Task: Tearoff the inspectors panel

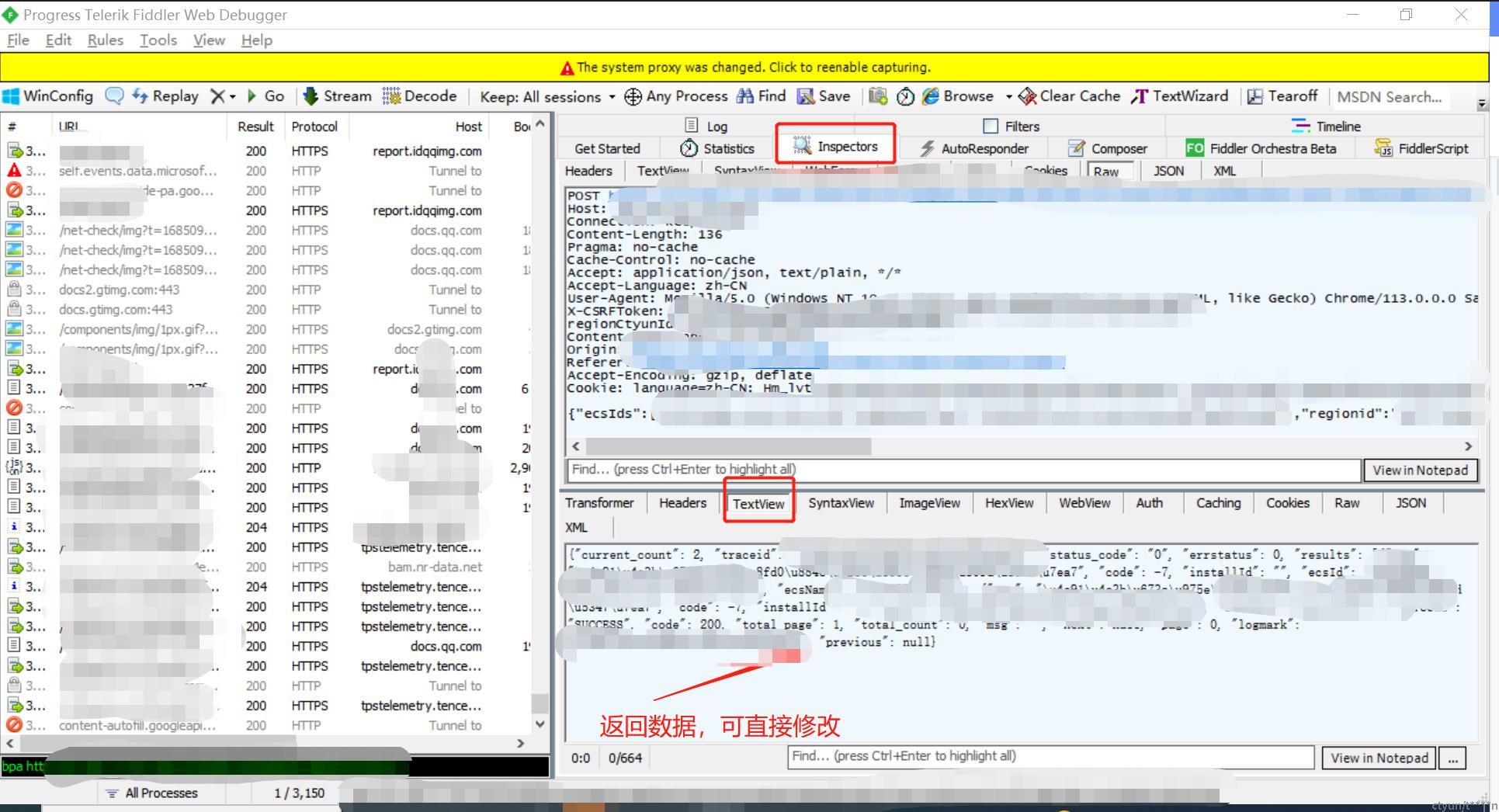Action: pyautogui.click(x=1282, y=96)
